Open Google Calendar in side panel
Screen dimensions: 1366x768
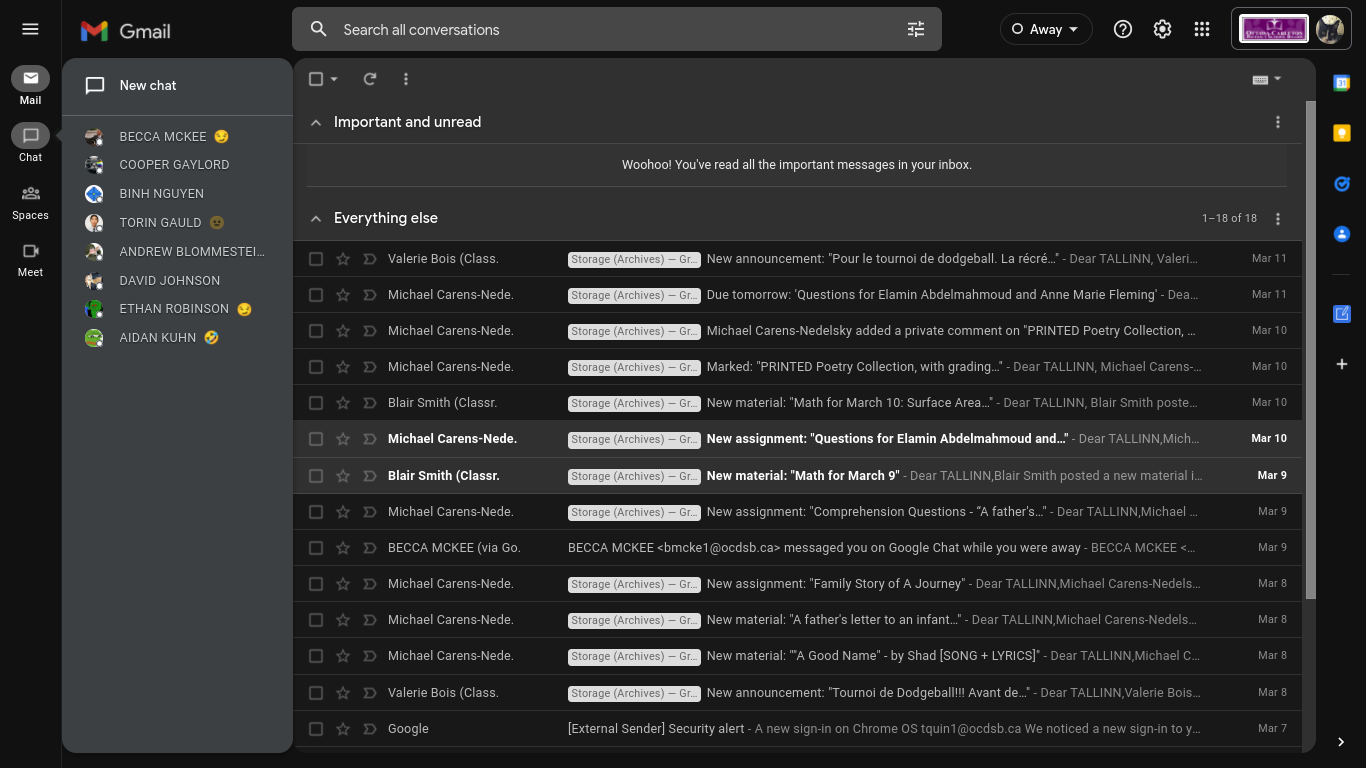pos(1342,83)
